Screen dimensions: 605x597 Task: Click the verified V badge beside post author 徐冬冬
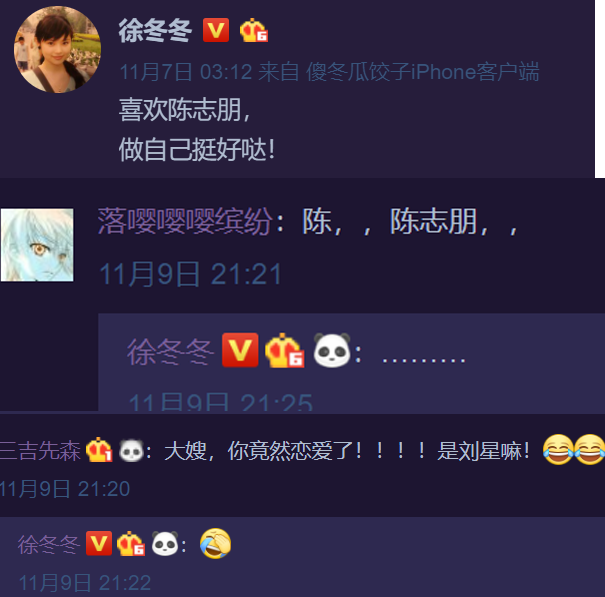click(x=216, y=30)
